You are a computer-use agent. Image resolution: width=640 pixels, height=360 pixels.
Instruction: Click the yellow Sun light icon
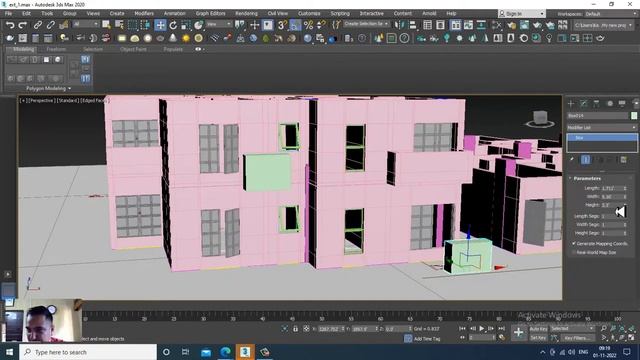pyautogui.click(x=186, y=38)
